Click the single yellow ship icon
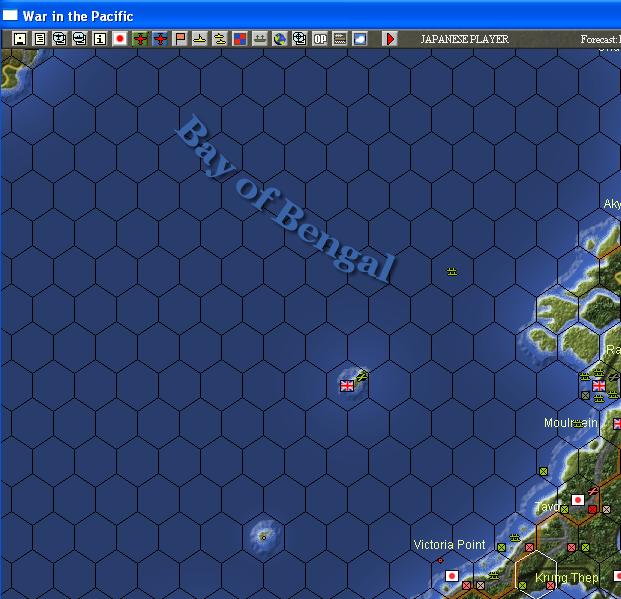The width and height of the screenshot is (621, 599). point(200,39)
